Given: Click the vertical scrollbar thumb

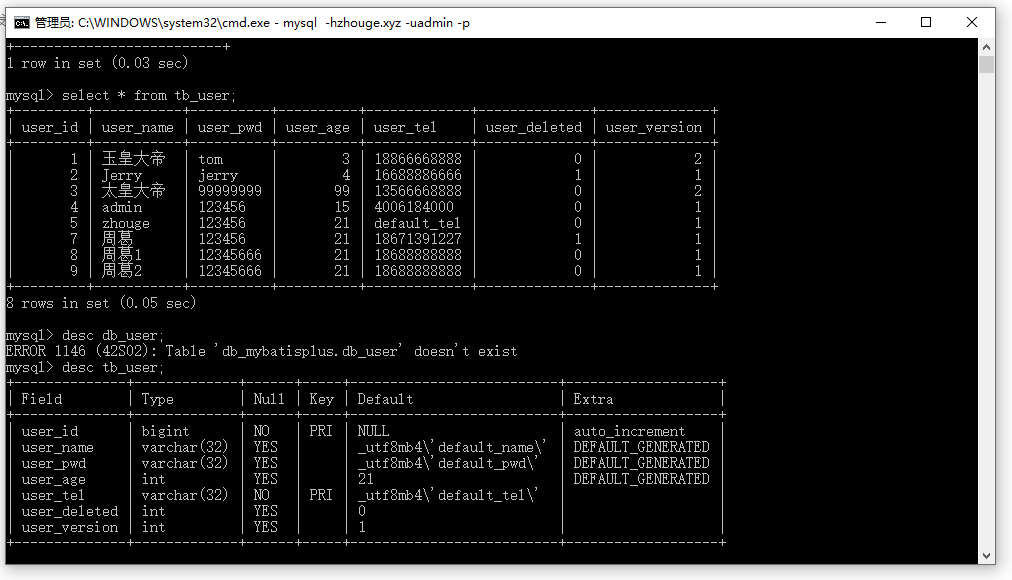Looking at the screenshot, I should coord(986,65).
